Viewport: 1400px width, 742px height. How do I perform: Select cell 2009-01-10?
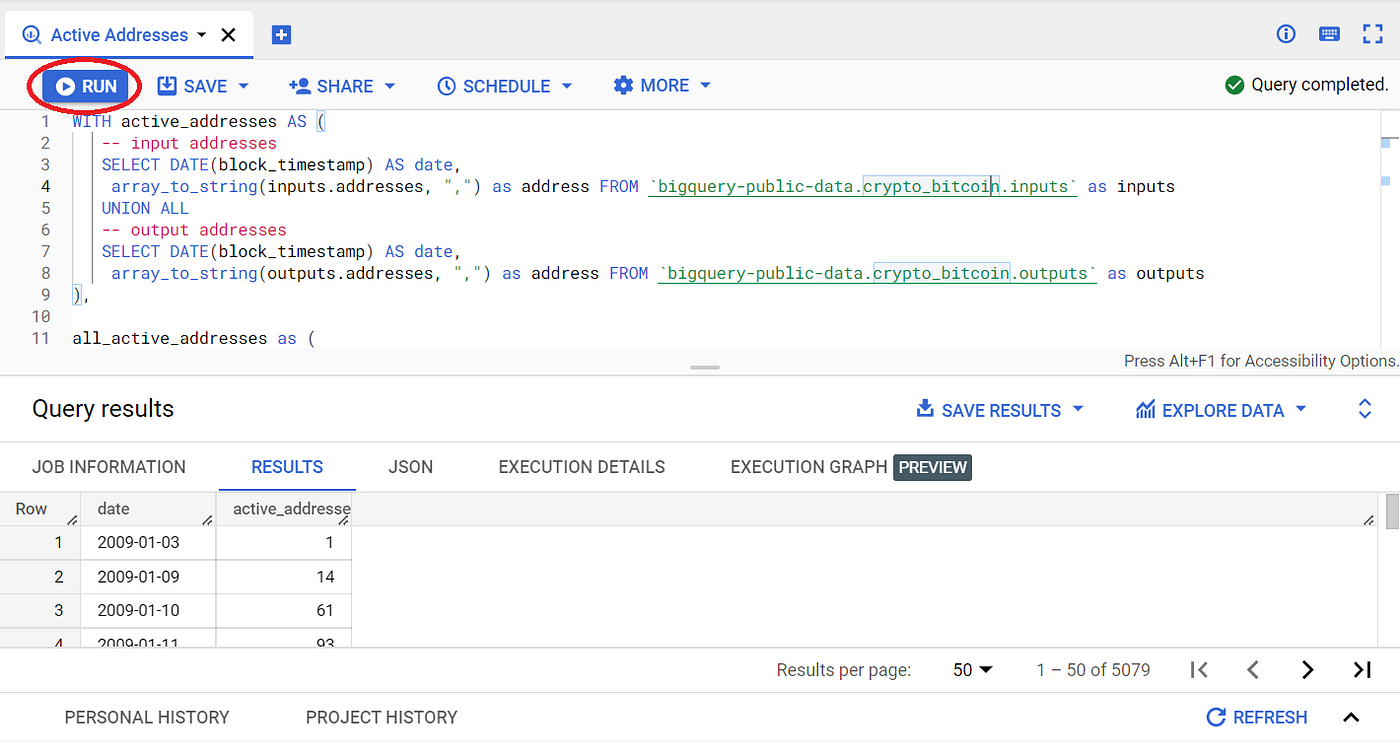148,610
